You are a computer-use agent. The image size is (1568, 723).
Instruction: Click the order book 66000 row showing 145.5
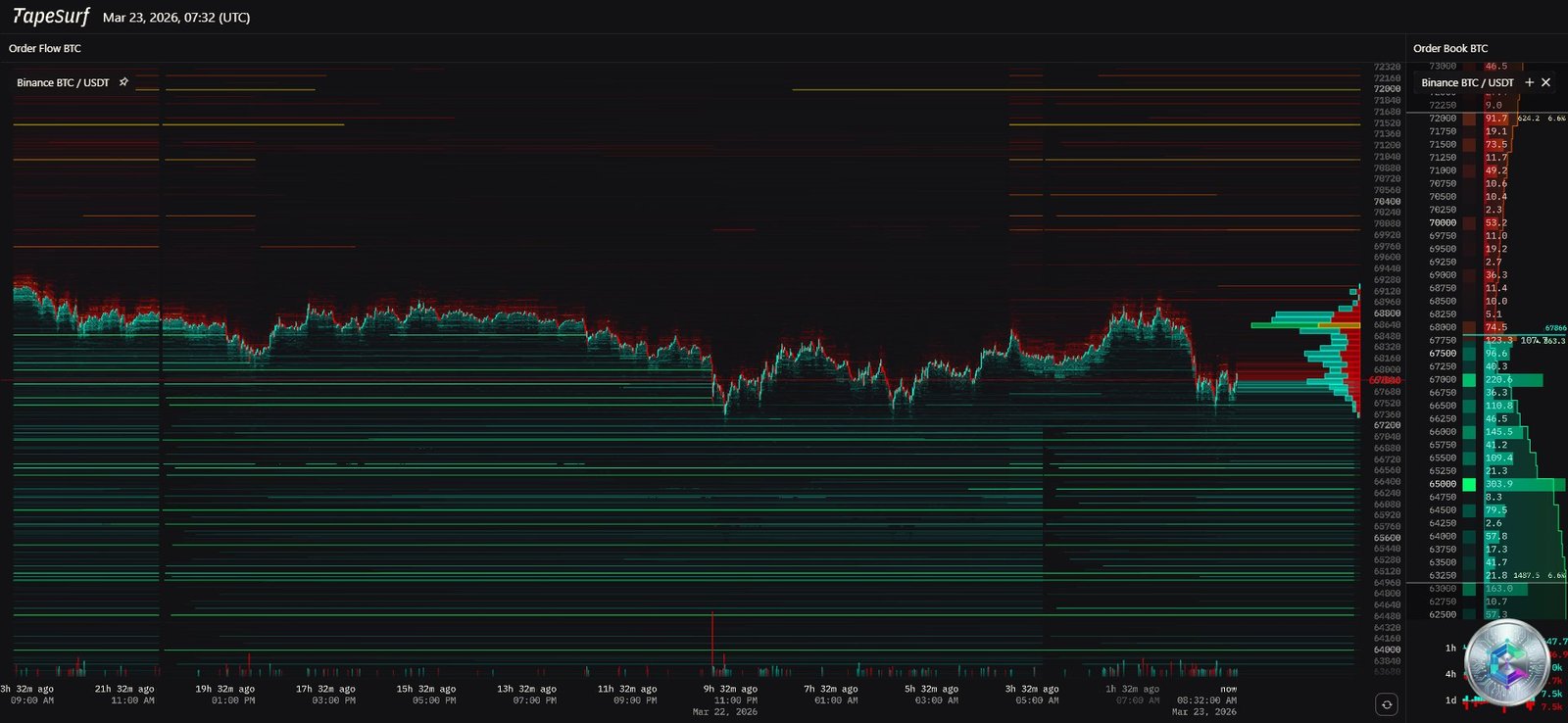1487,431
